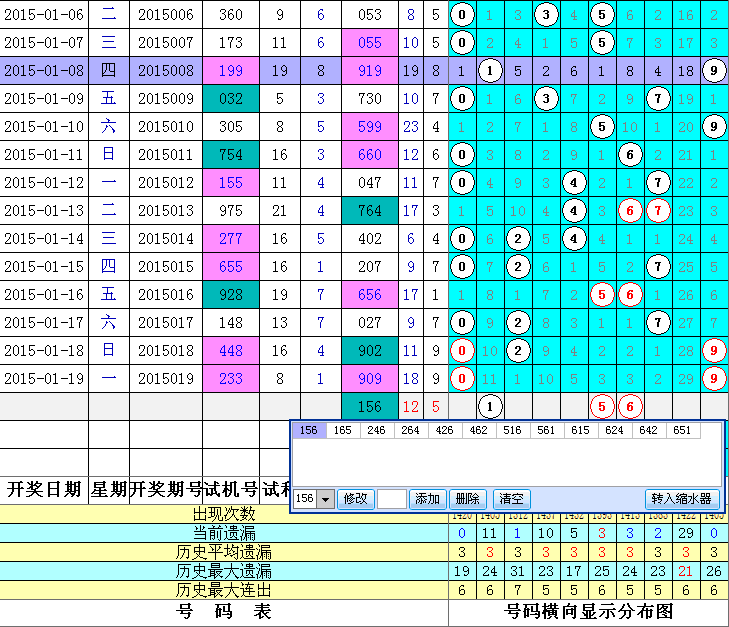
Task: Click the 修改 (modify) button
Action: coord(356,499)
